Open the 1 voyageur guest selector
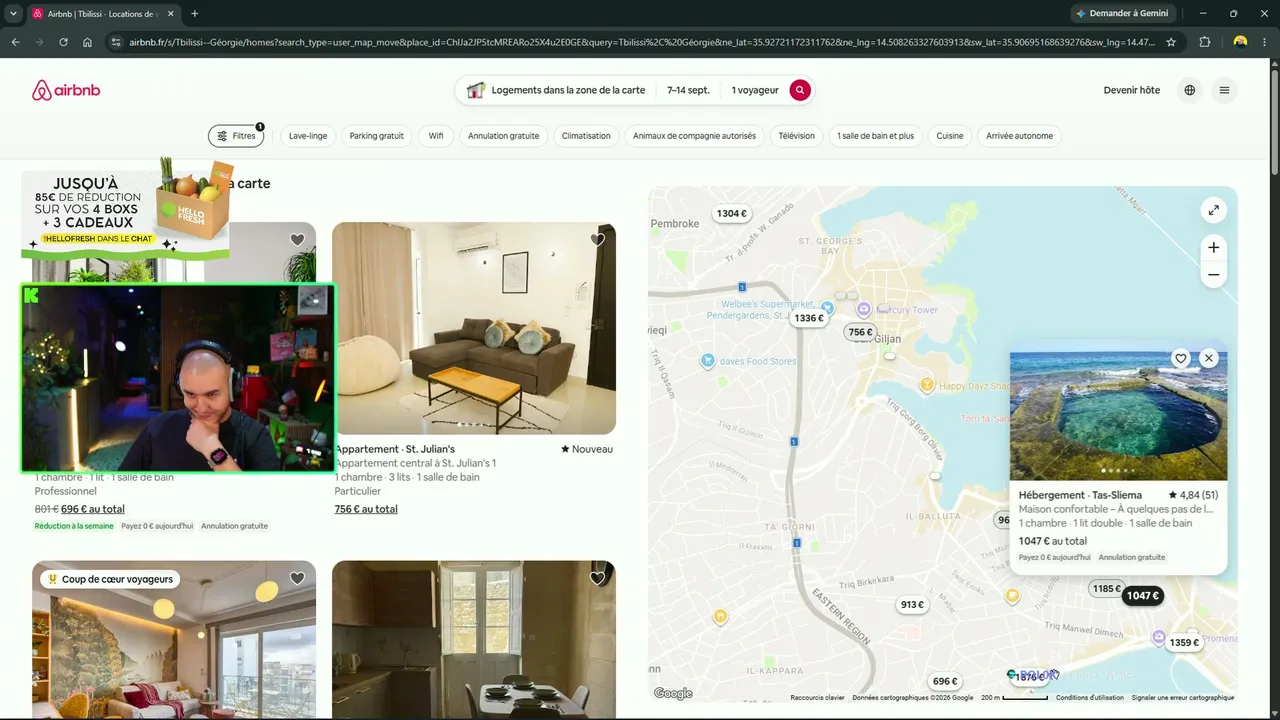This screenshot has width=1280, height=720. [754, 90]
